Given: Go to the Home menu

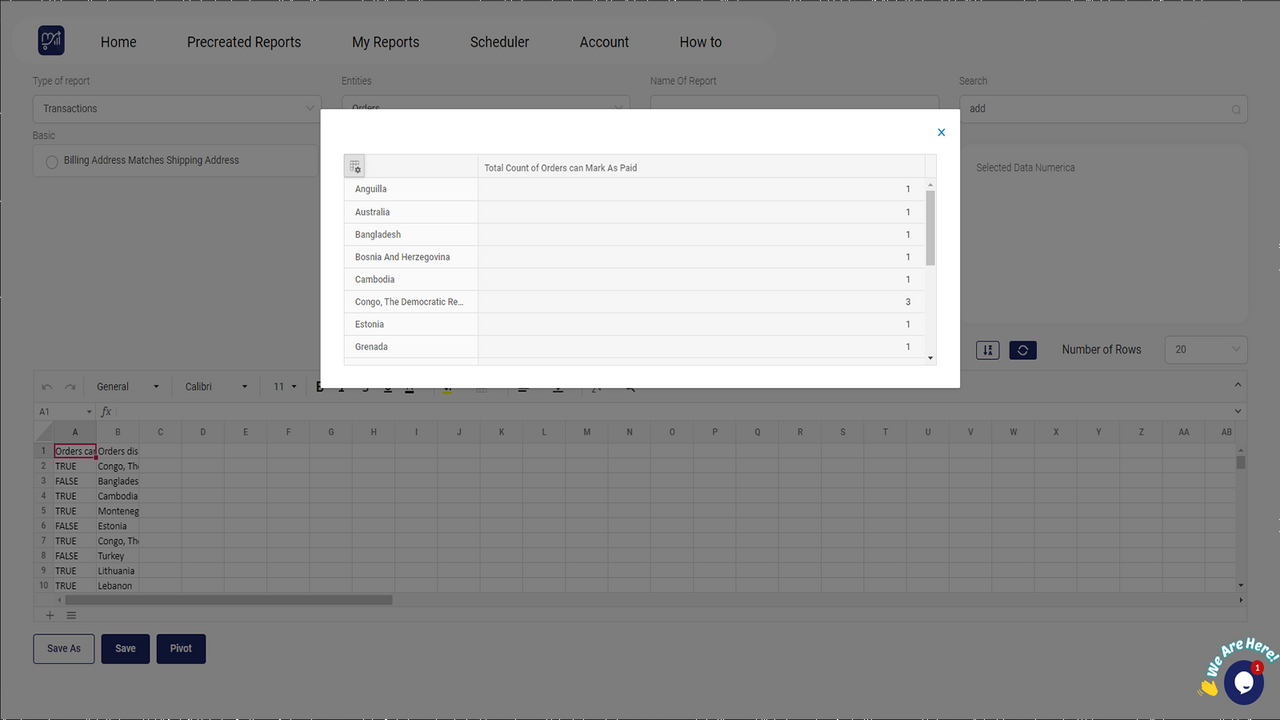Looking at the screenshot, I should [118, 42].
